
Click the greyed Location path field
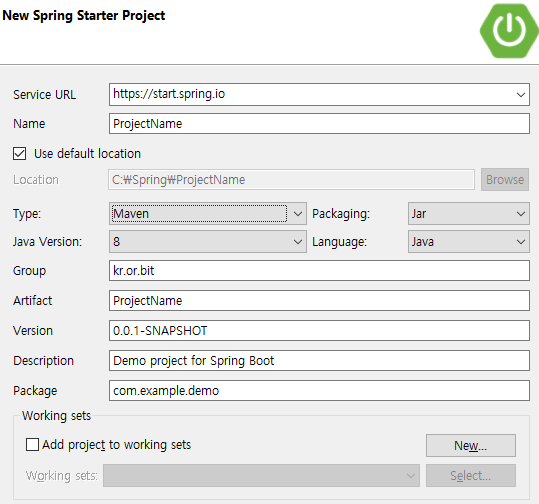(292, 179)
